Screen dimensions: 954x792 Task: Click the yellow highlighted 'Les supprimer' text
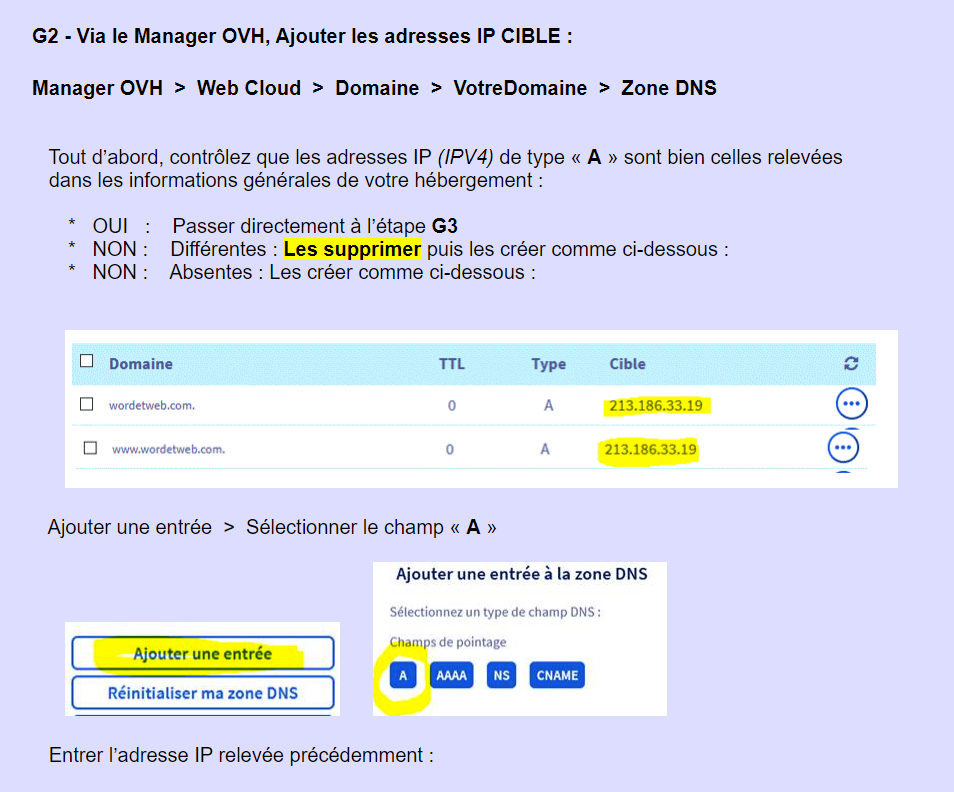(352, 249)
